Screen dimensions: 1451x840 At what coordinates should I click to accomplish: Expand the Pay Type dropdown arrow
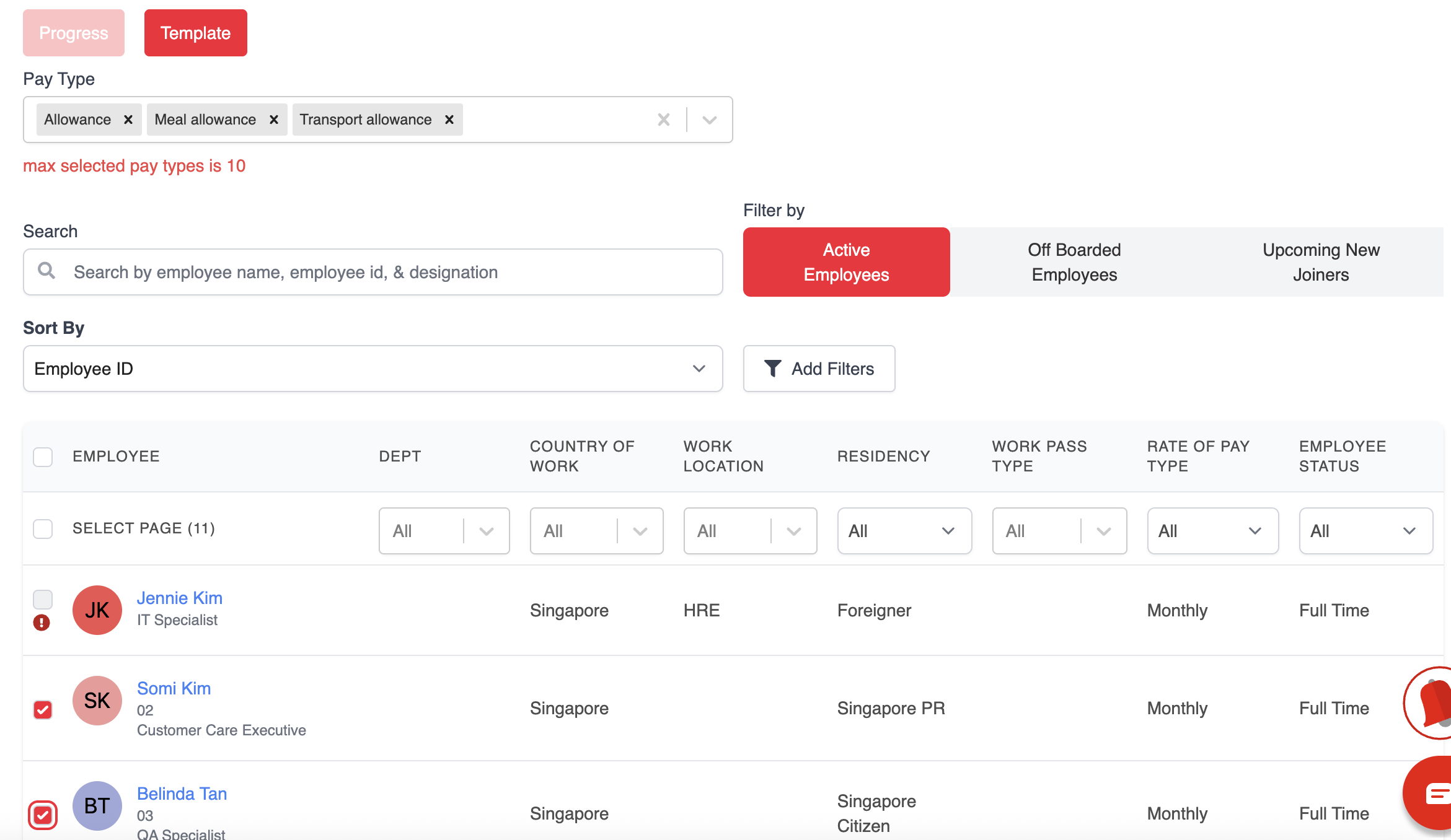pos(710,120)
